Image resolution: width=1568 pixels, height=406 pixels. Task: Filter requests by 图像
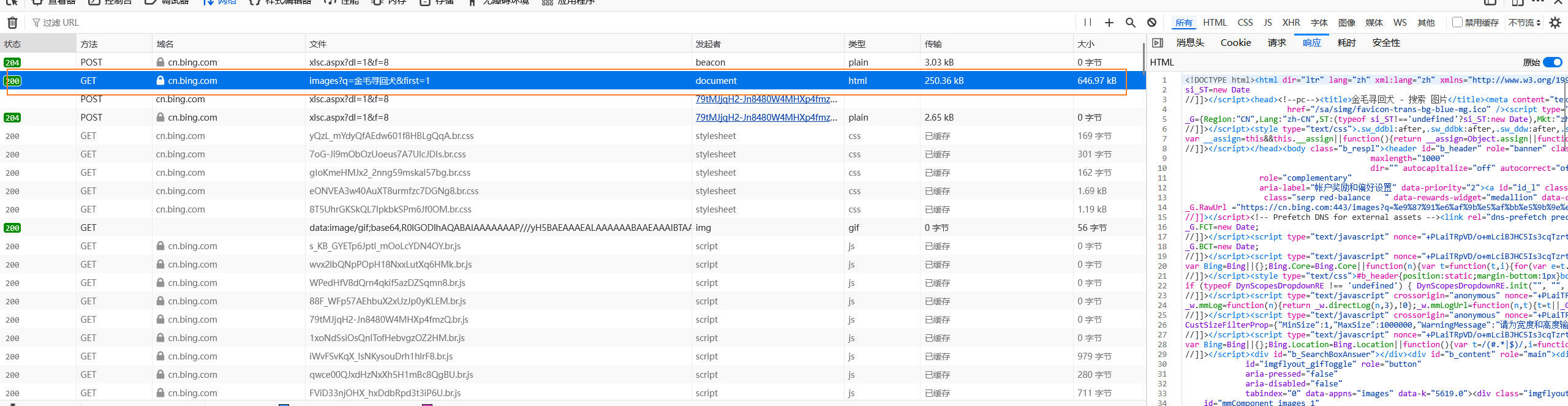pos(1347,23)
